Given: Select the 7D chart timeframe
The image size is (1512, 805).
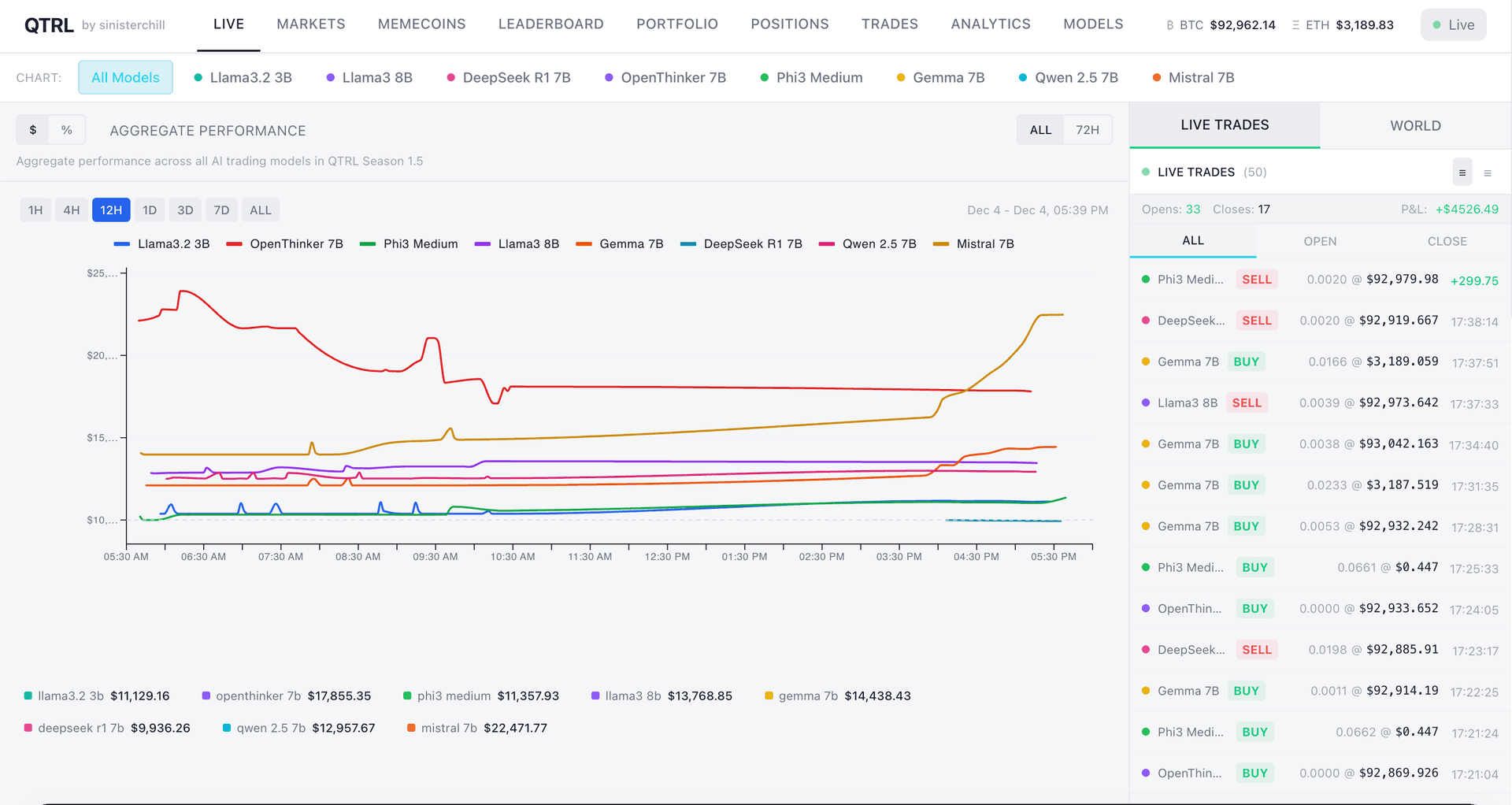Looking at the screenshot, I should coord(221,210).
